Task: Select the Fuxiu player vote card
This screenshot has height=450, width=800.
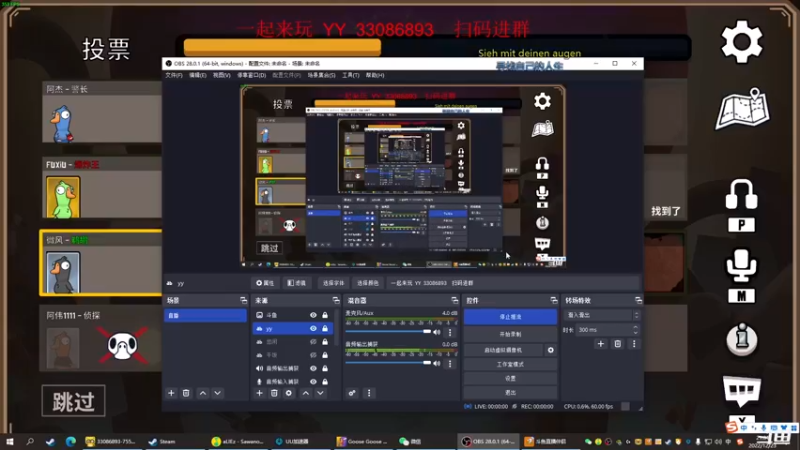Action: coord(102,189)
